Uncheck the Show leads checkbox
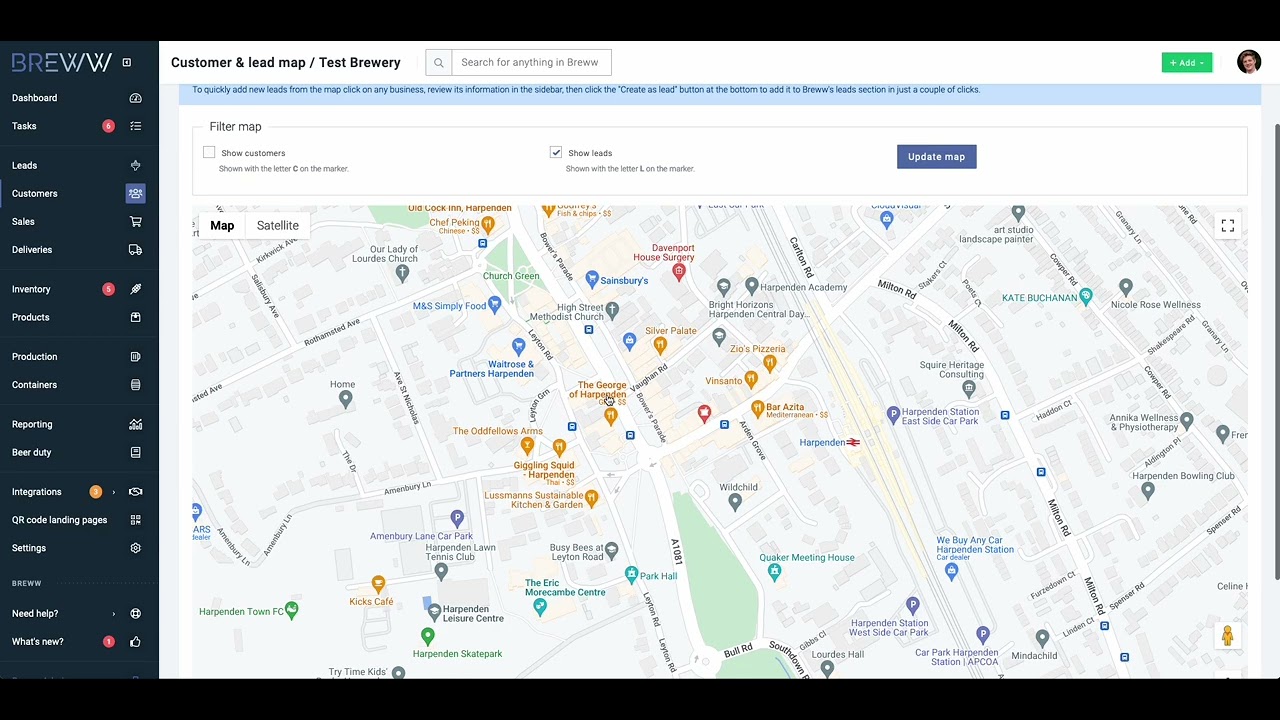This screenshot has height=720, width=1280. pyautogui.click(x=556, y=152)
